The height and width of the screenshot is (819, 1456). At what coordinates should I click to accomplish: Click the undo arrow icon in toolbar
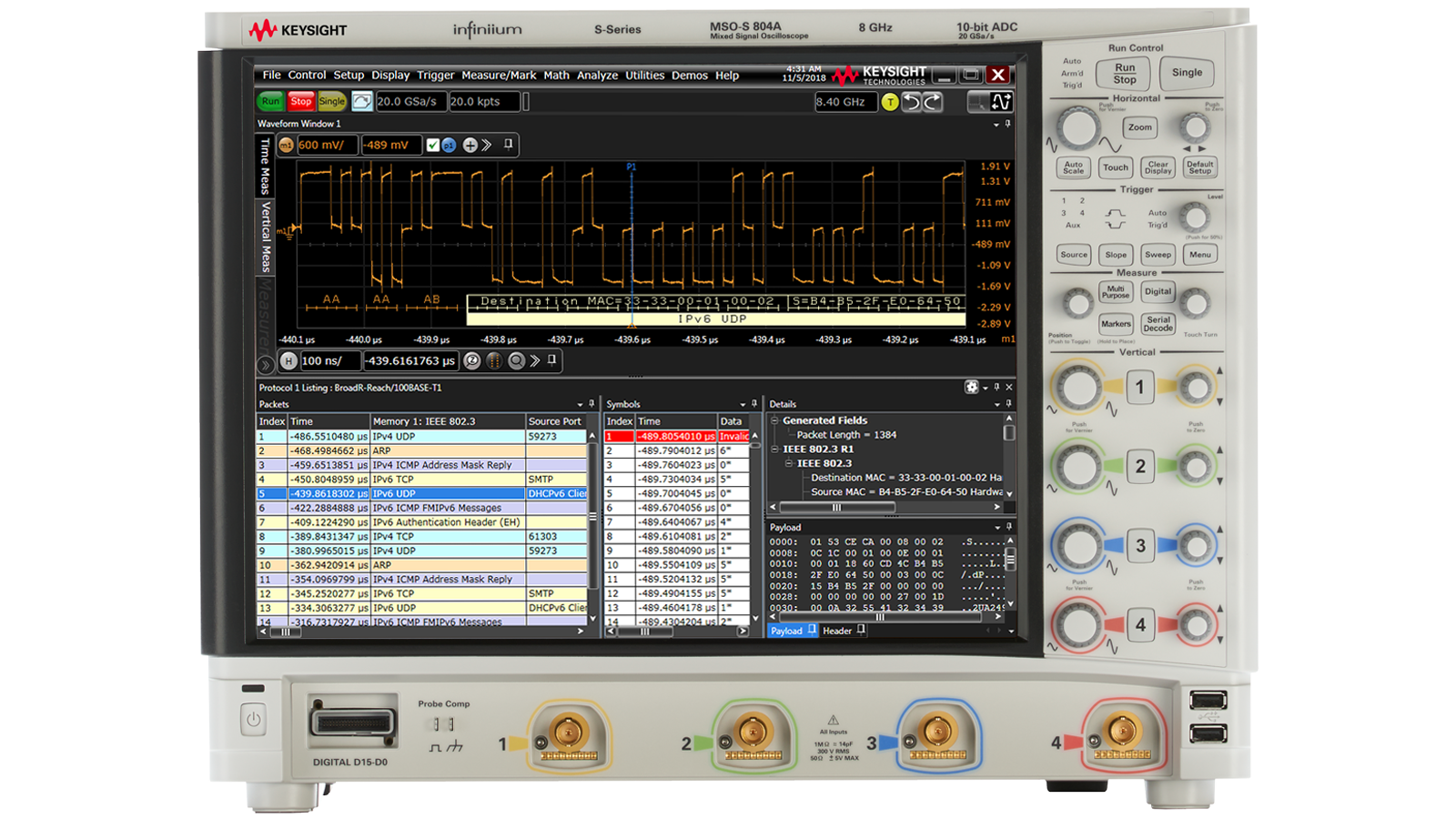coord(912,102)
